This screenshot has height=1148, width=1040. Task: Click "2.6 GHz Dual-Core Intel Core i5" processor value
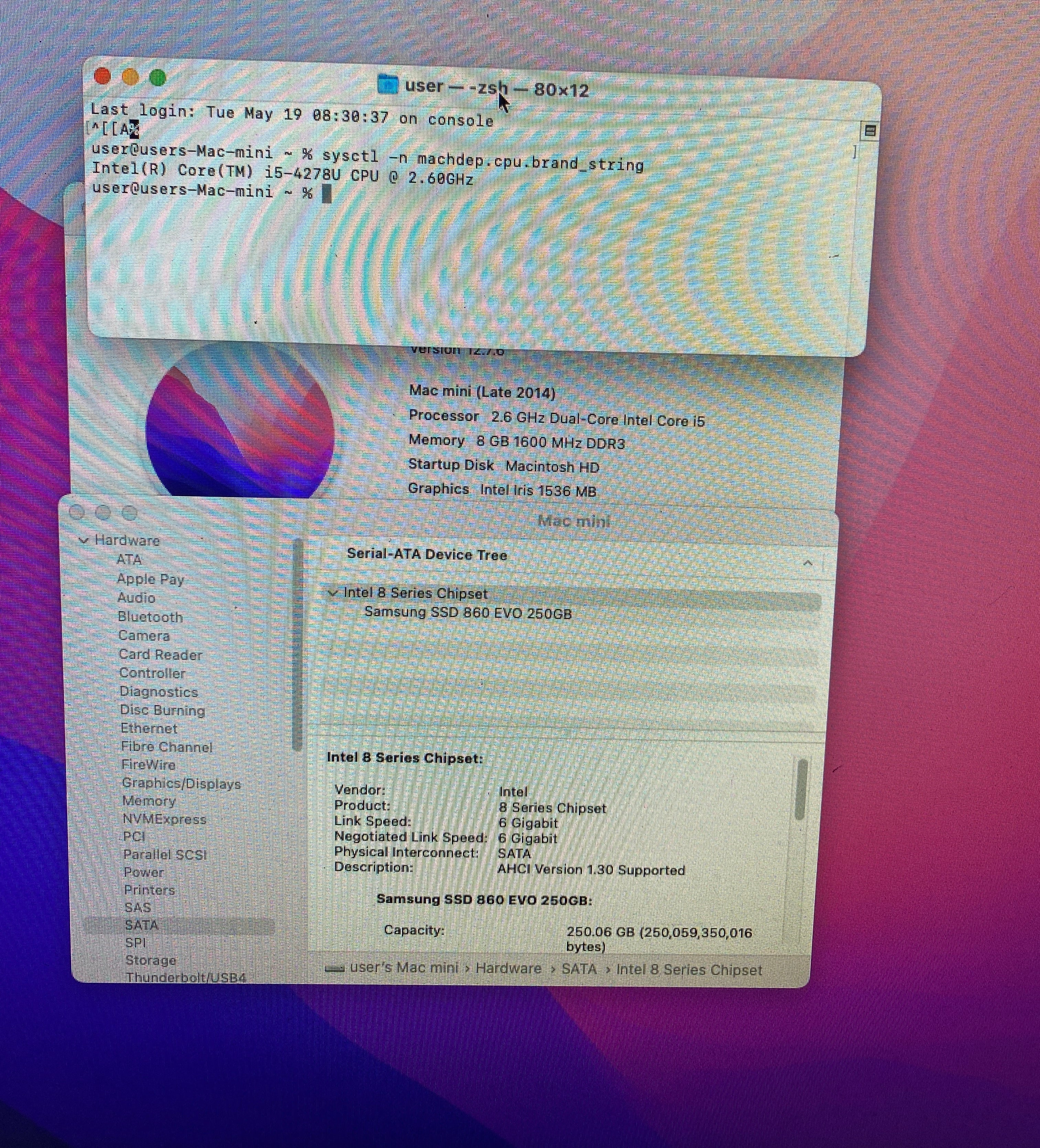[598, 419]
